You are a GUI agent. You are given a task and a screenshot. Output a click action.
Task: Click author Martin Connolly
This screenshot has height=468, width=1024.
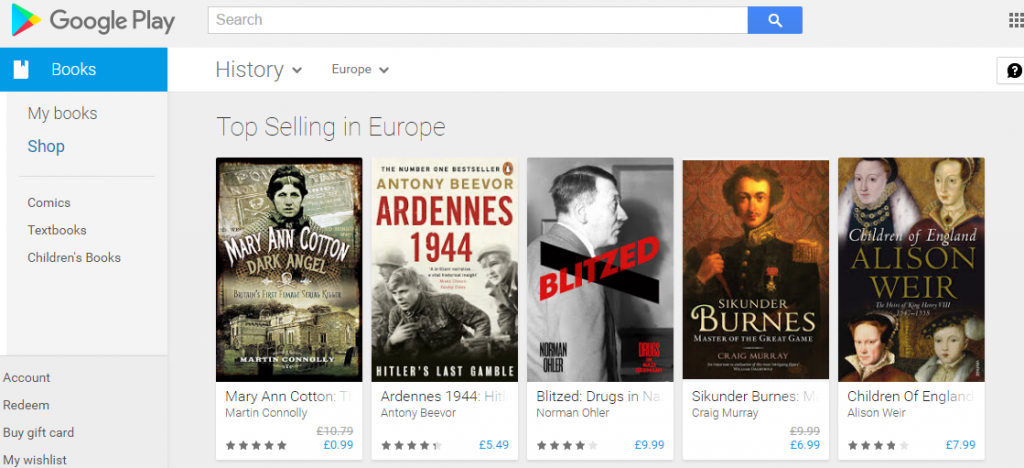(266, 413)
